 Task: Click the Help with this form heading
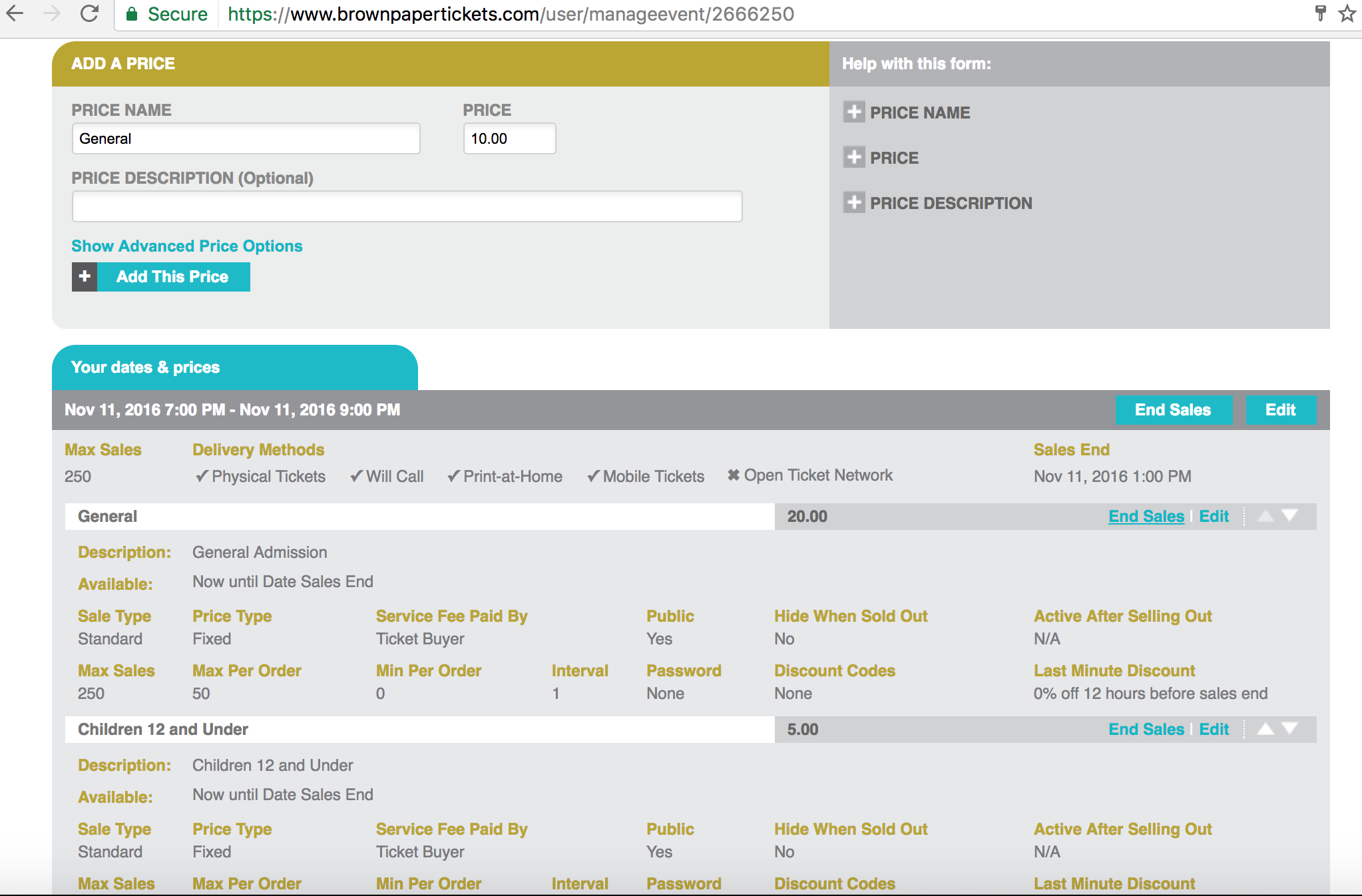pyautogui.click(x=917, y=64)
